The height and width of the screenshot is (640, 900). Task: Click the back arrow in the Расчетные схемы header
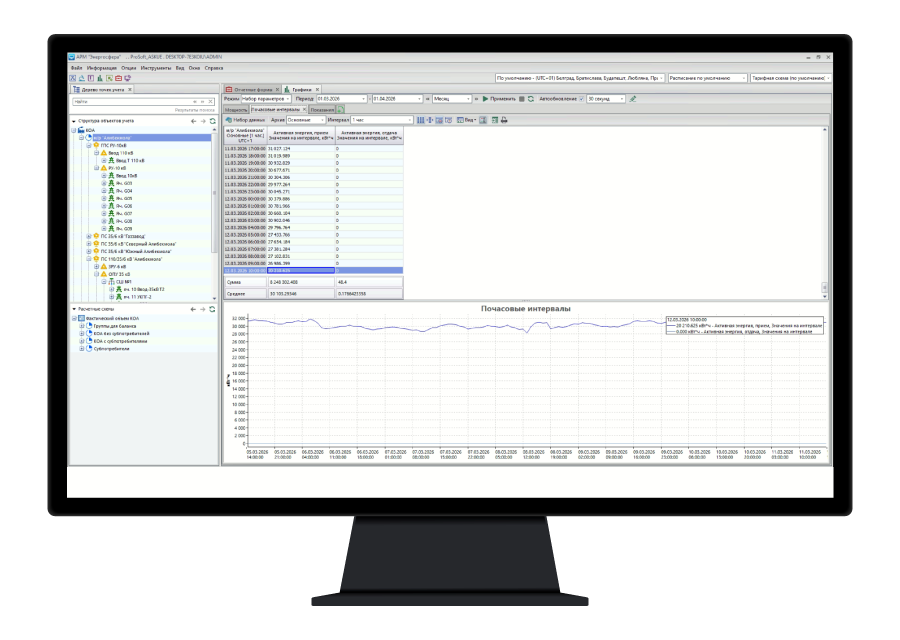click(x=193, y=310)
